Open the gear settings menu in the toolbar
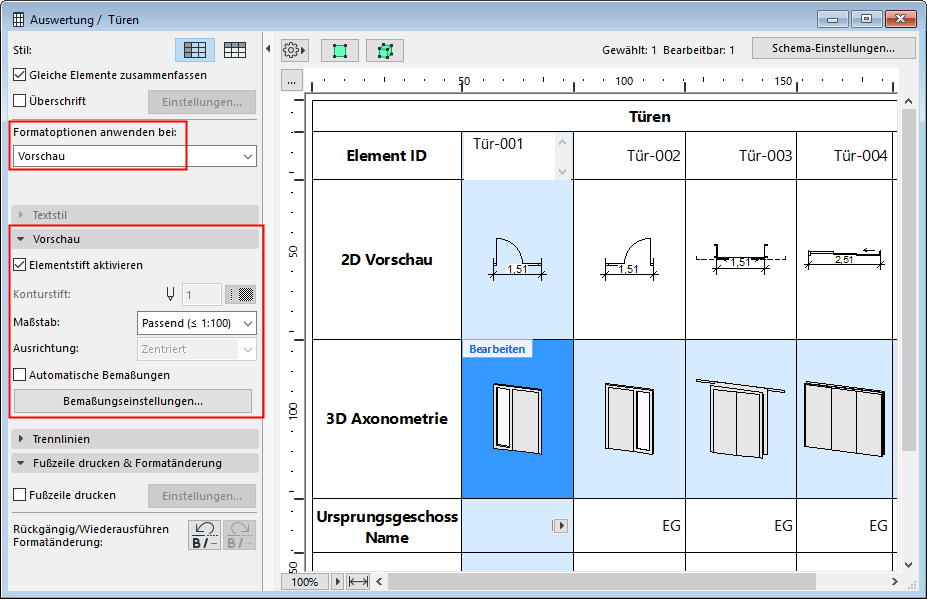This screenshot has height=599, width=927. pyautogui.click(x=294, y=51)
